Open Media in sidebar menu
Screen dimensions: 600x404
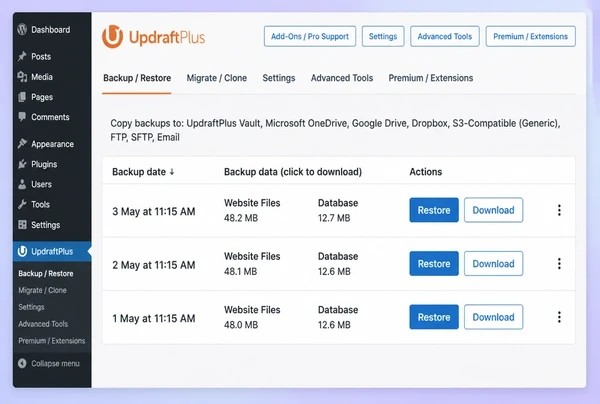[x=42, y=77]
